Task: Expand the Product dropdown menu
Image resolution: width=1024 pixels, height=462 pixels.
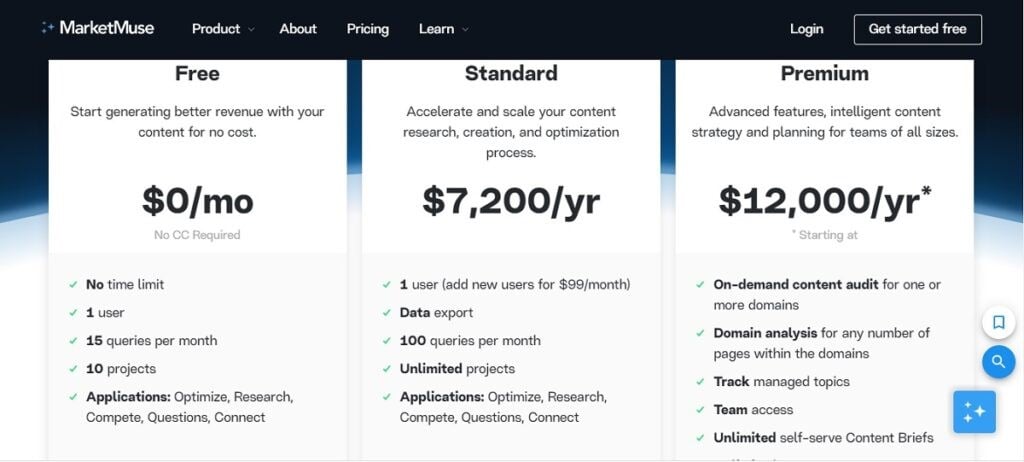Action: [223, 29]
